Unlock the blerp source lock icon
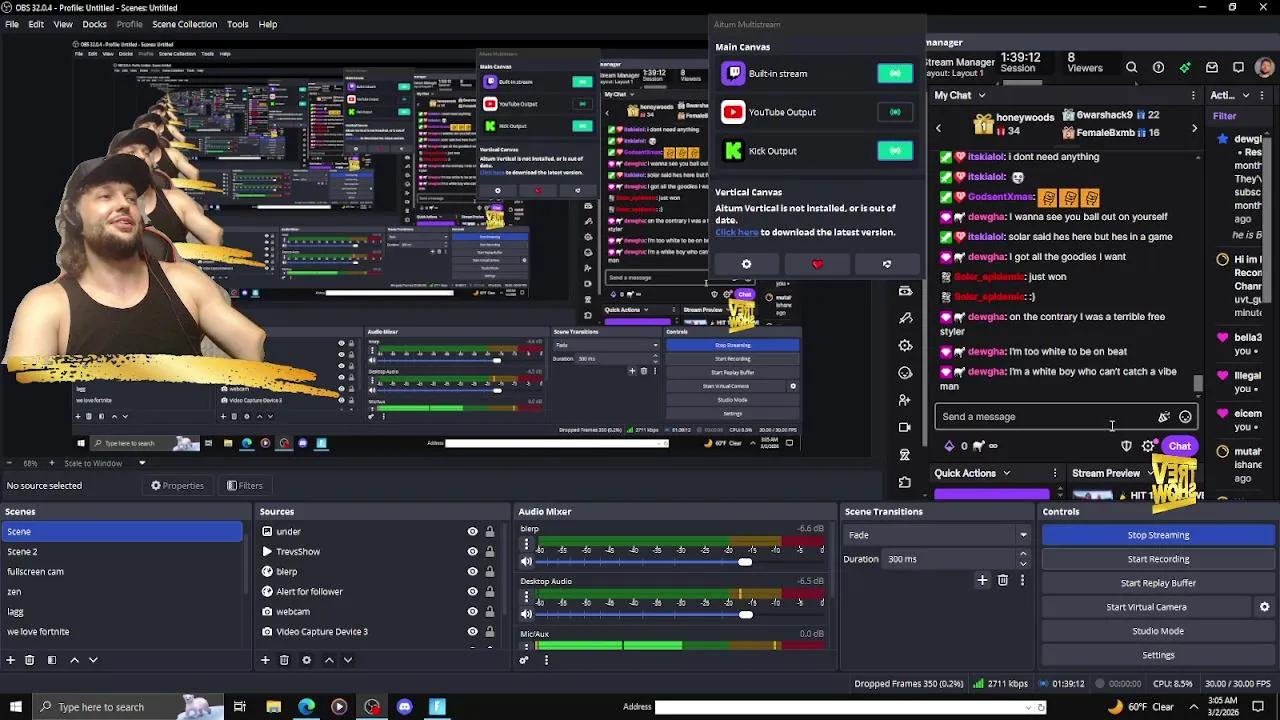Screen dimensions: 1280x720 489,572
